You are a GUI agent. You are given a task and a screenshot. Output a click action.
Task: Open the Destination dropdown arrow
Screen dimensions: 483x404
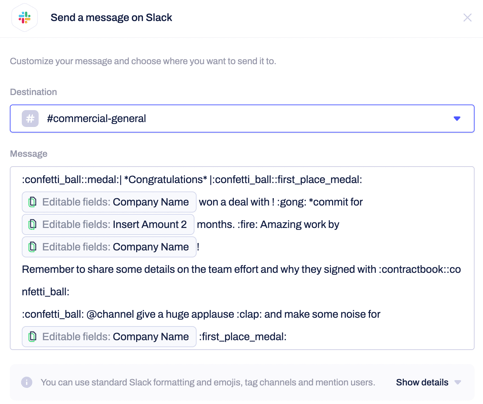pos(457,118)
